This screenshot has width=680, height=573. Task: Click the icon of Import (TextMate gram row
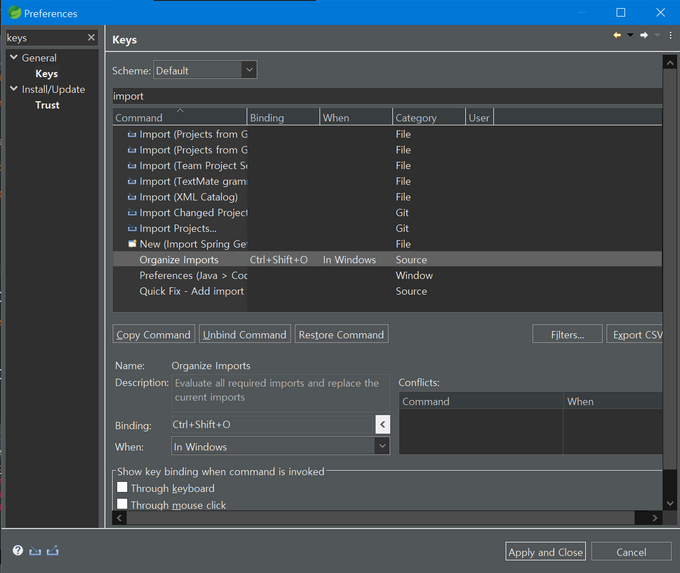coord(132,181)
